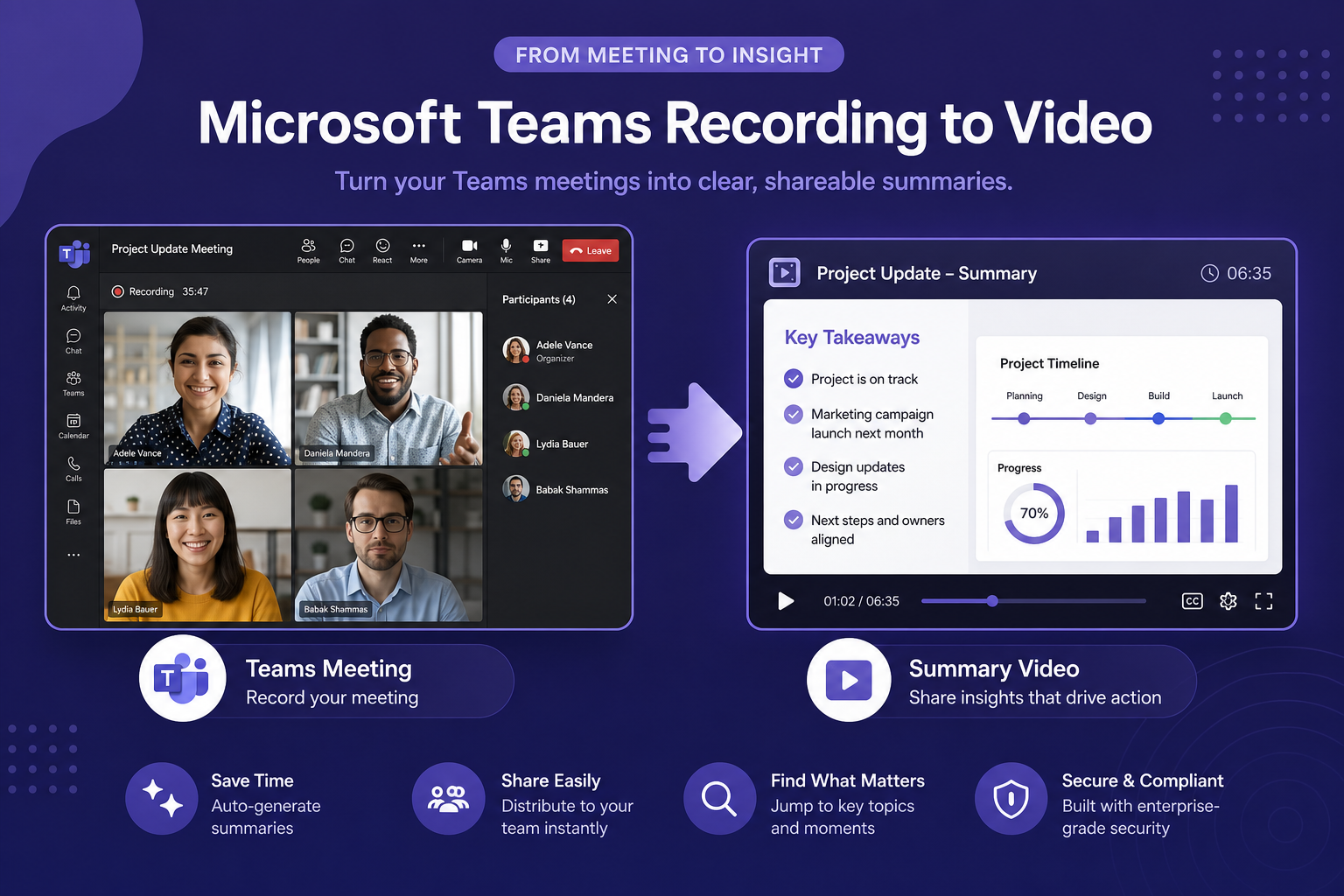1344x896 pixels.
Task: Click the Teams Meeting logo badge
Action: [182, 678]
